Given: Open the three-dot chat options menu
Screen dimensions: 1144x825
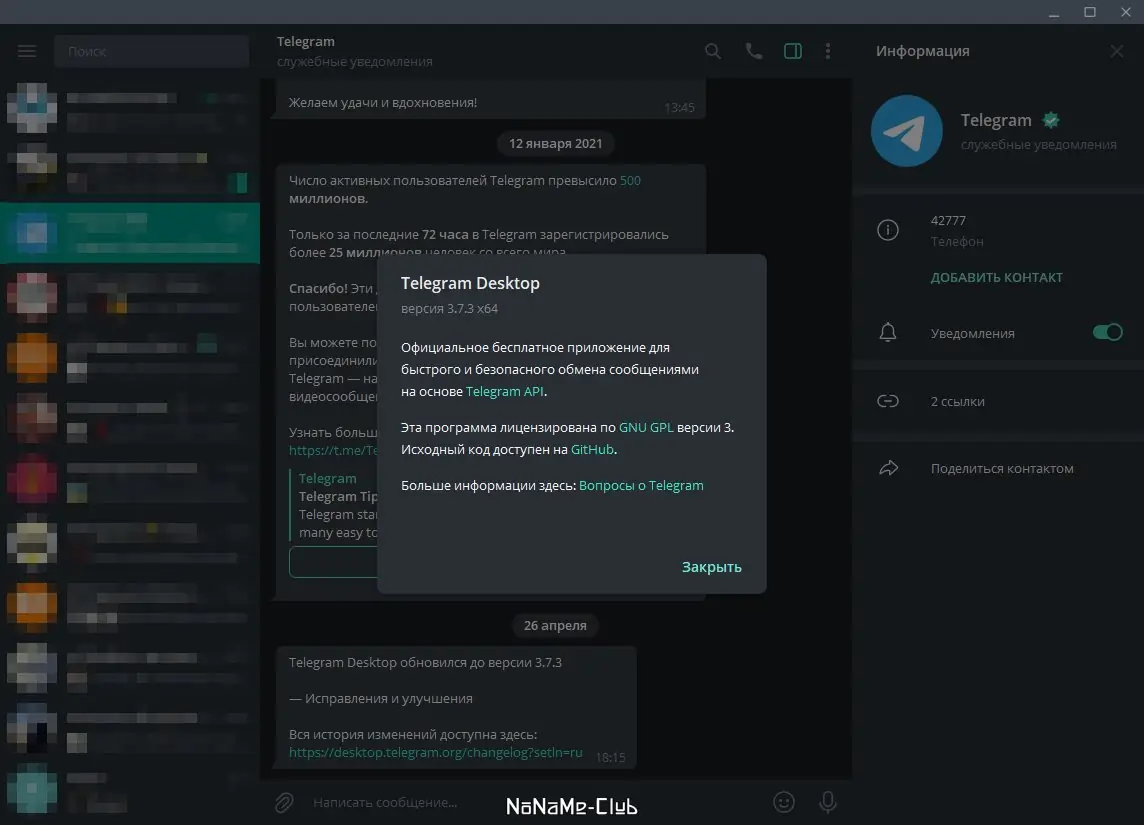Looking at the screenshot, I should pos(827,51).
